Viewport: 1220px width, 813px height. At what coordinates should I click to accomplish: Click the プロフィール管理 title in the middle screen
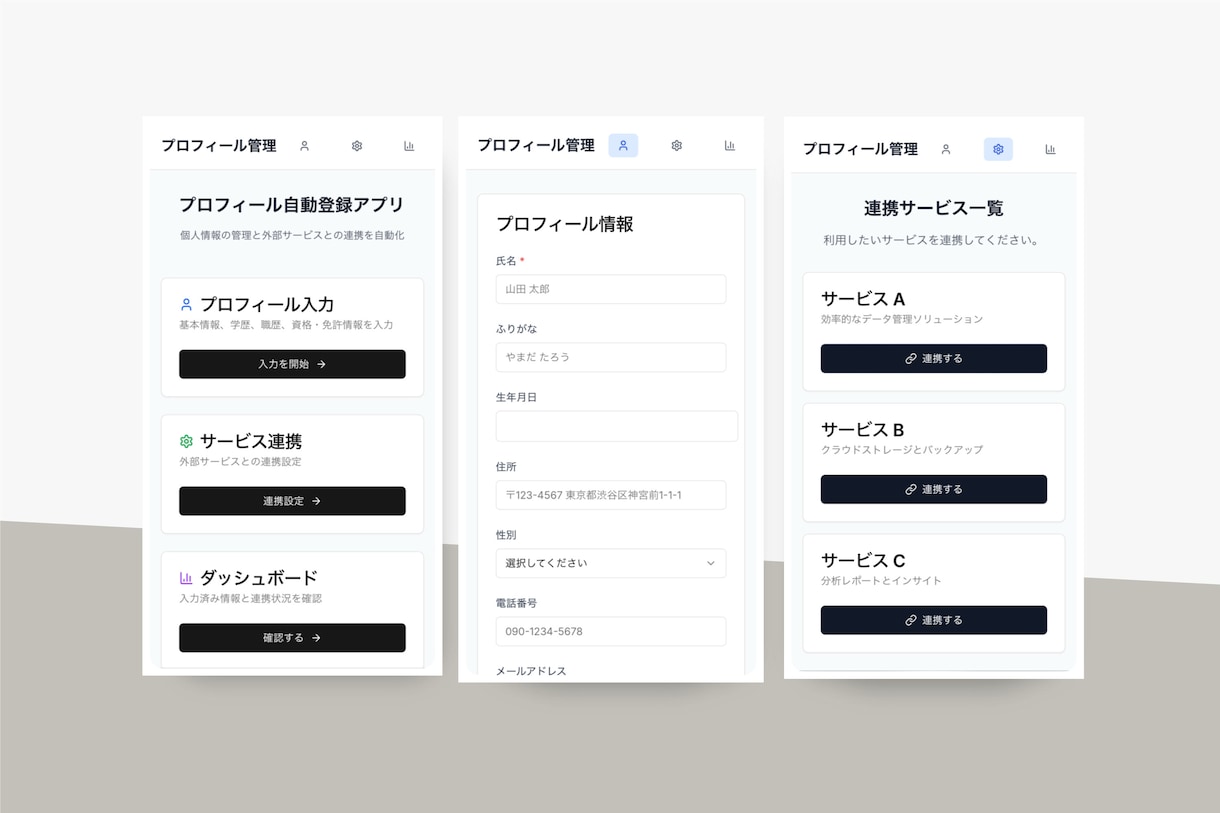[x=536, y=145]
